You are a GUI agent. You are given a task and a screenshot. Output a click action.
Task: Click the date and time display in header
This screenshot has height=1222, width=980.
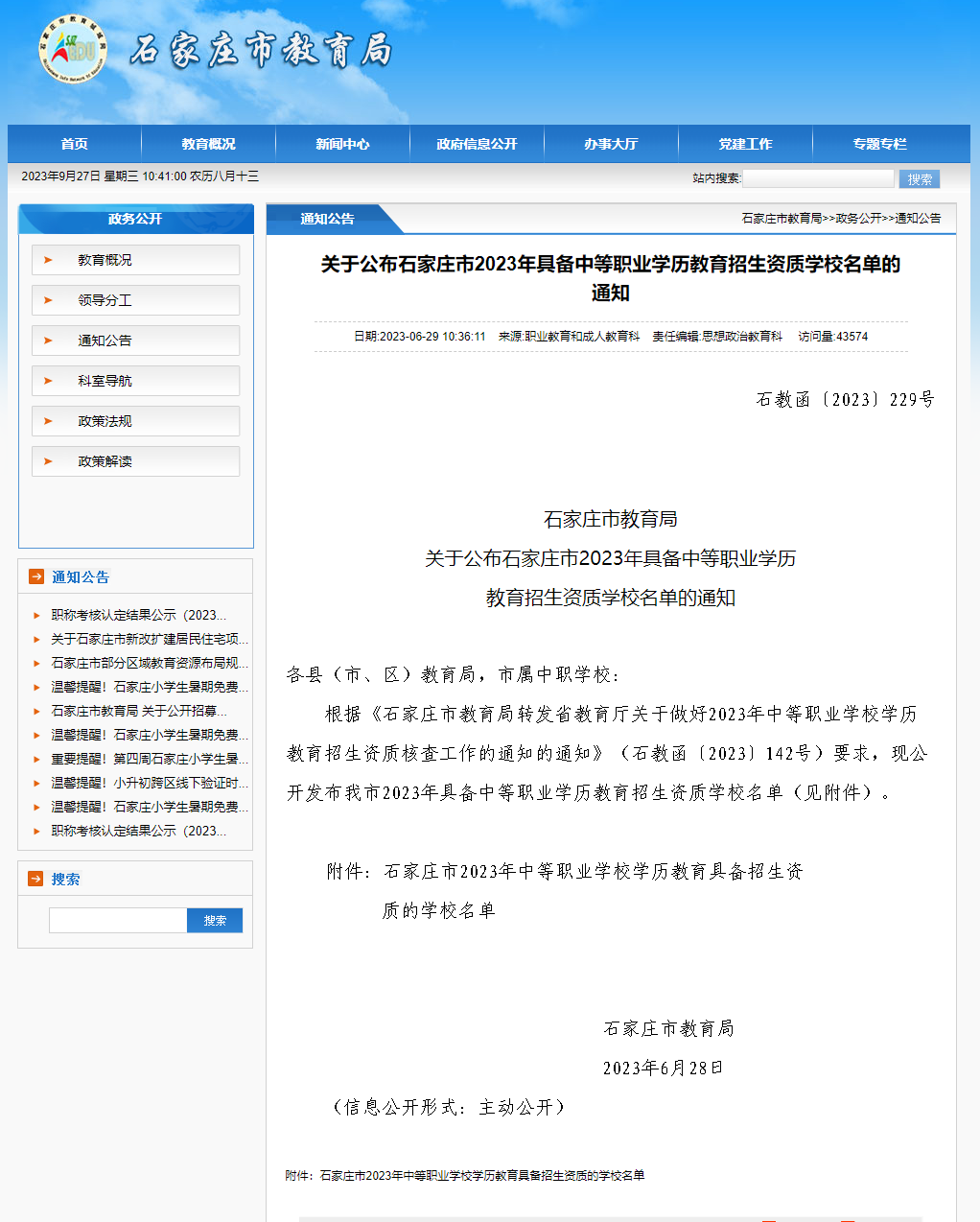coord(140,176)
